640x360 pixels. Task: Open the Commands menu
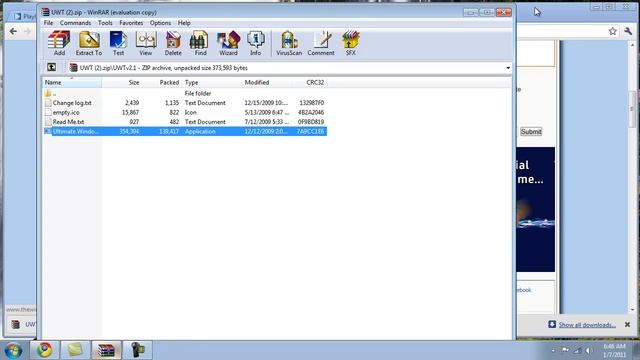tap(76, 23)
